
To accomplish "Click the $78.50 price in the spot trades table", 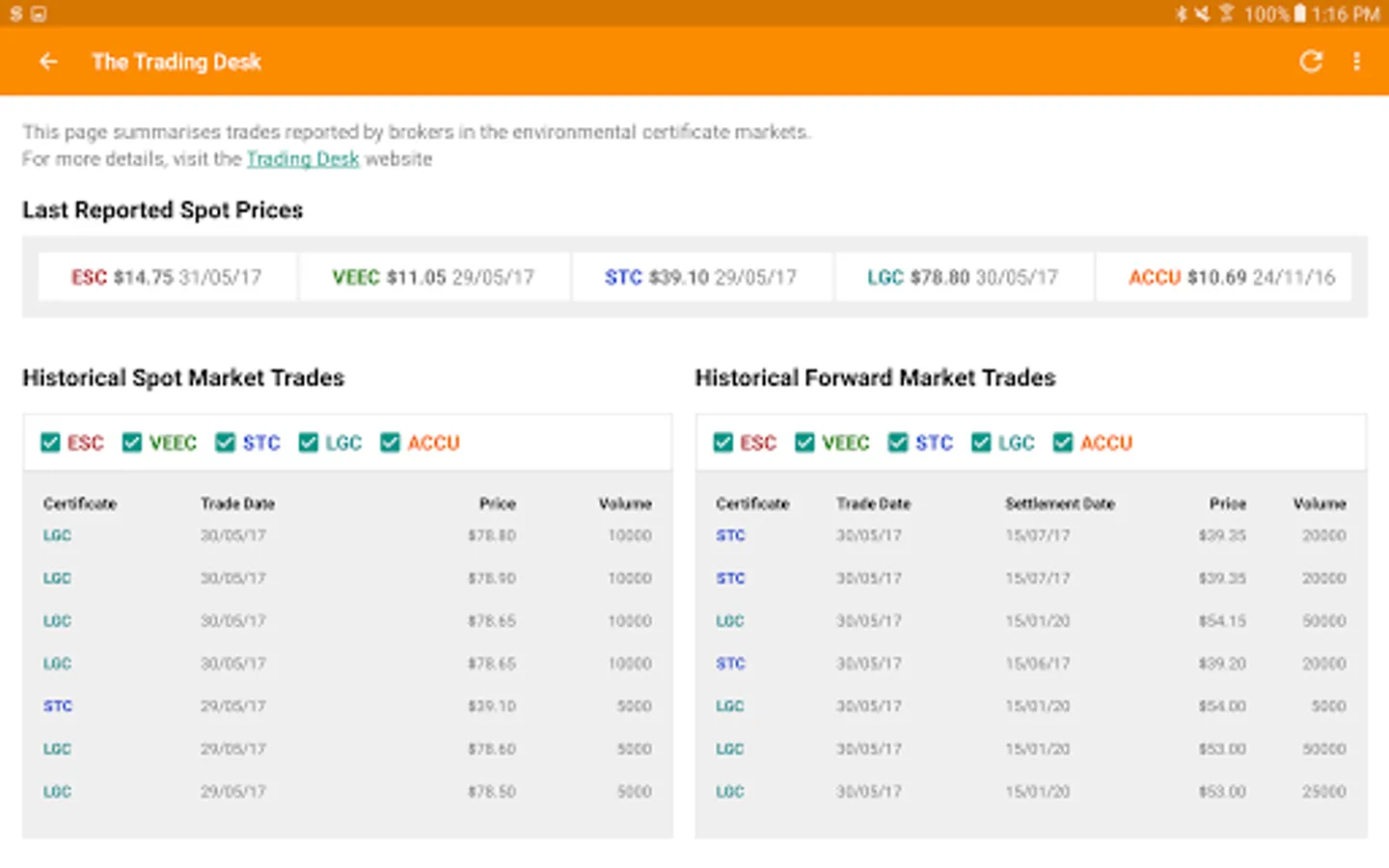I will [492, 792].
